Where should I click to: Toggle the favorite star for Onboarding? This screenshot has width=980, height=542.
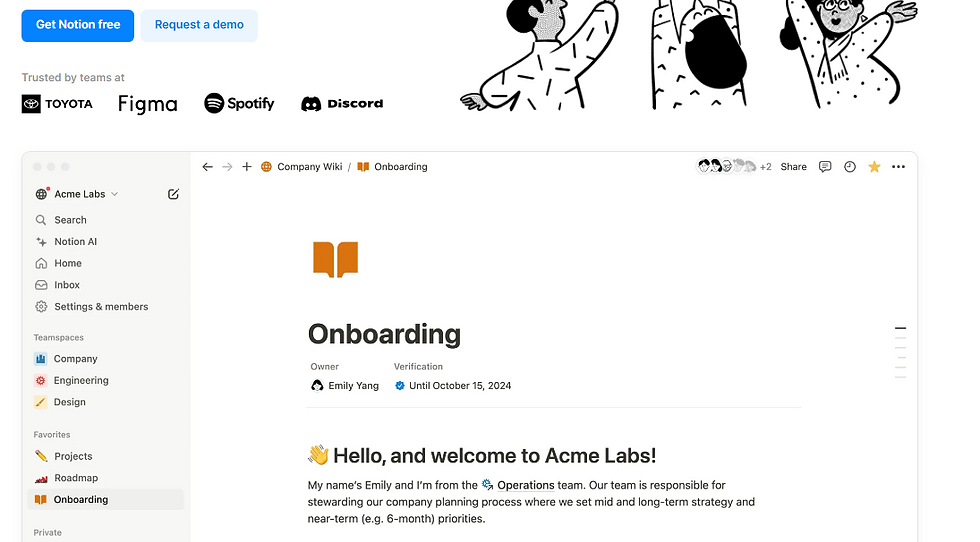(874, 167)
